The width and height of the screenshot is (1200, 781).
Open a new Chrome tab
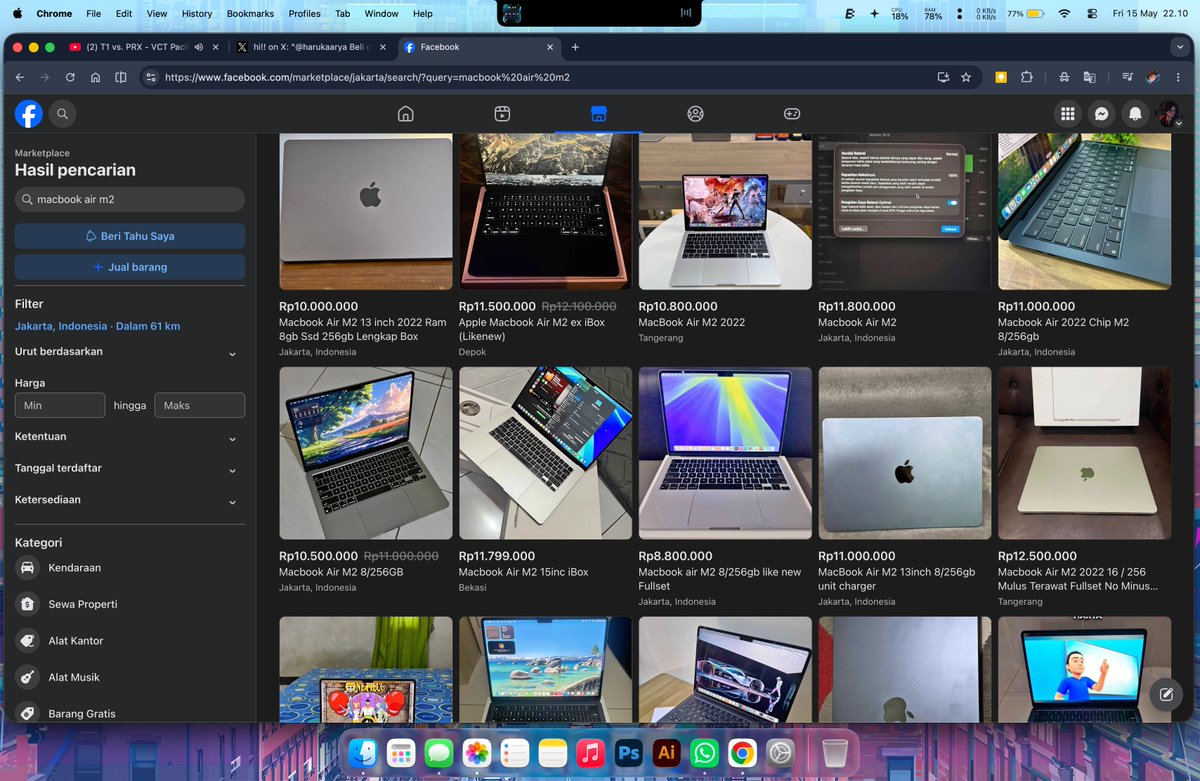[575, 47]
